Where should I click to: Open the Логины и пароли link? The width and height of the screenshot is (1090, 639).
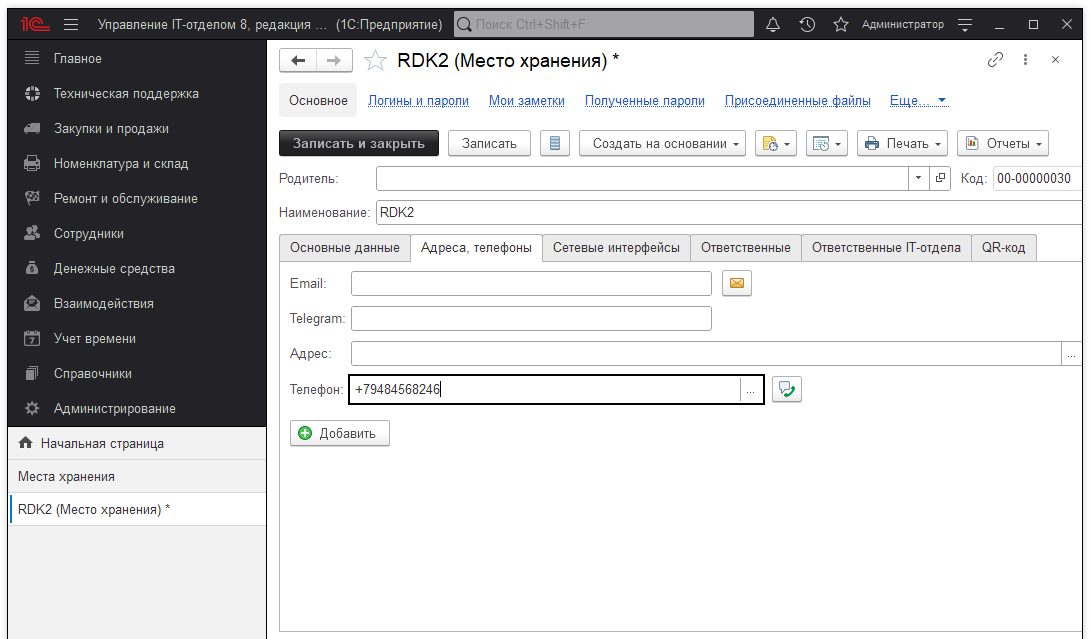pos(418,100)
